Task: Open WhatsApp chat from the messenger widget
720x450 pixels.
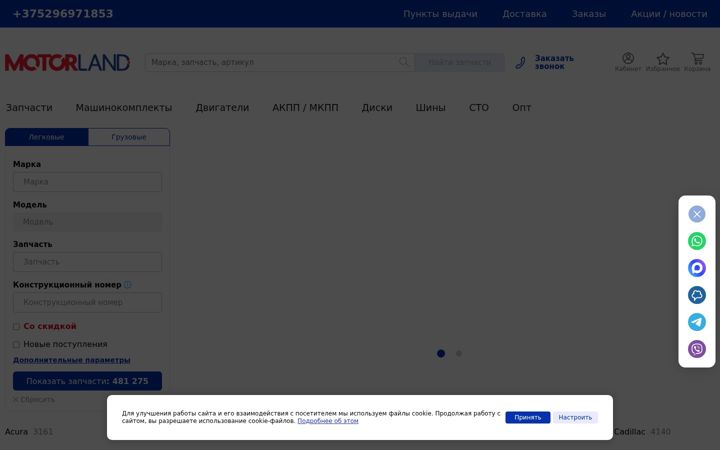Action: click(x=697, y=241)
